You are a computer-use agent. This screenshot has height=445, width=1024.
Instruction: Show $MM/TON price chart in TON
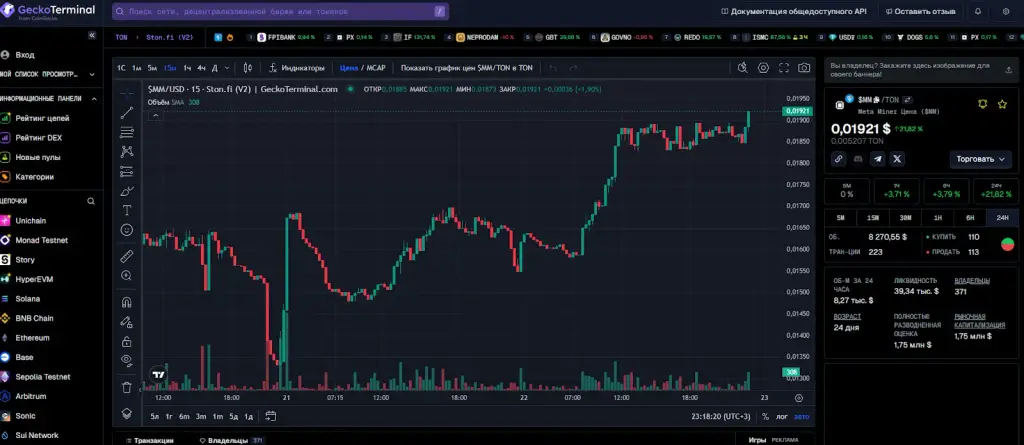466,67
